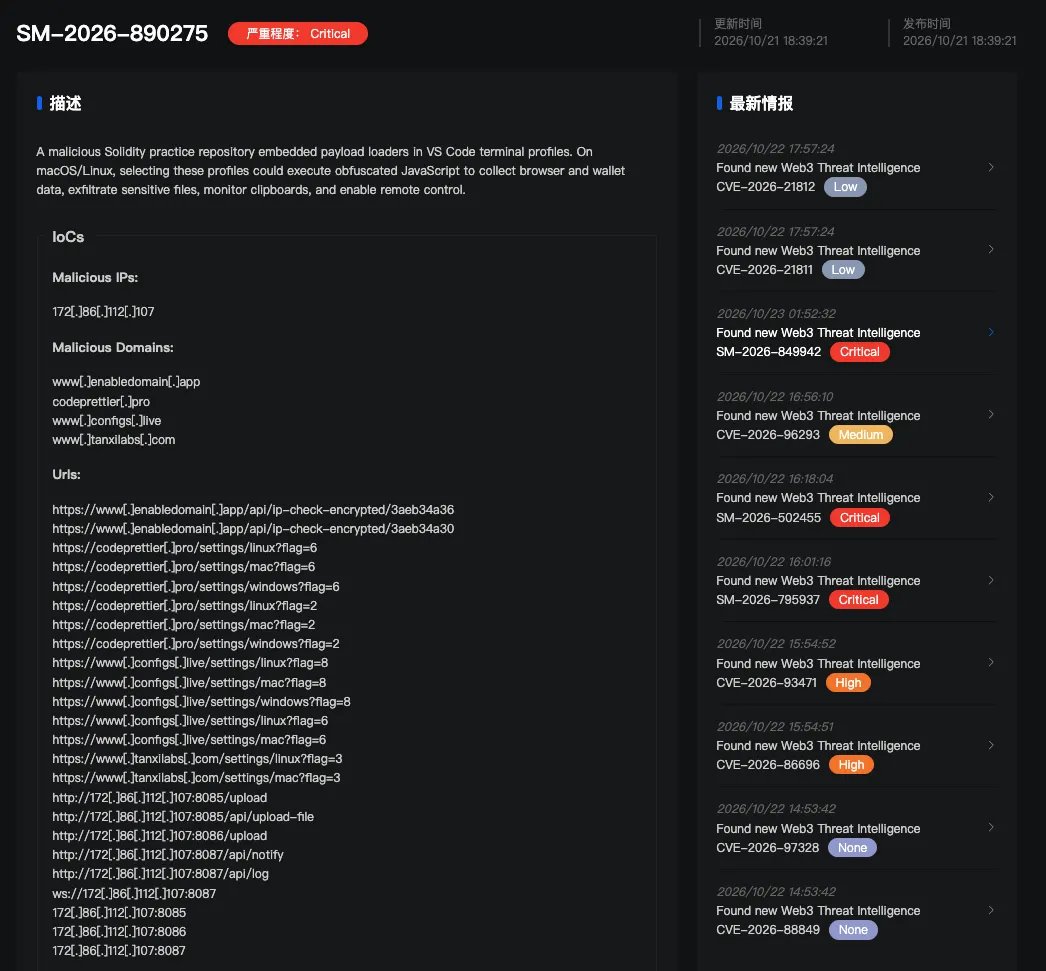Image resolution: width=1046 pixels, height=971 pixels.
Task: Click codeprettier URL settings/windows?flag=6
Action: [196, 587]
